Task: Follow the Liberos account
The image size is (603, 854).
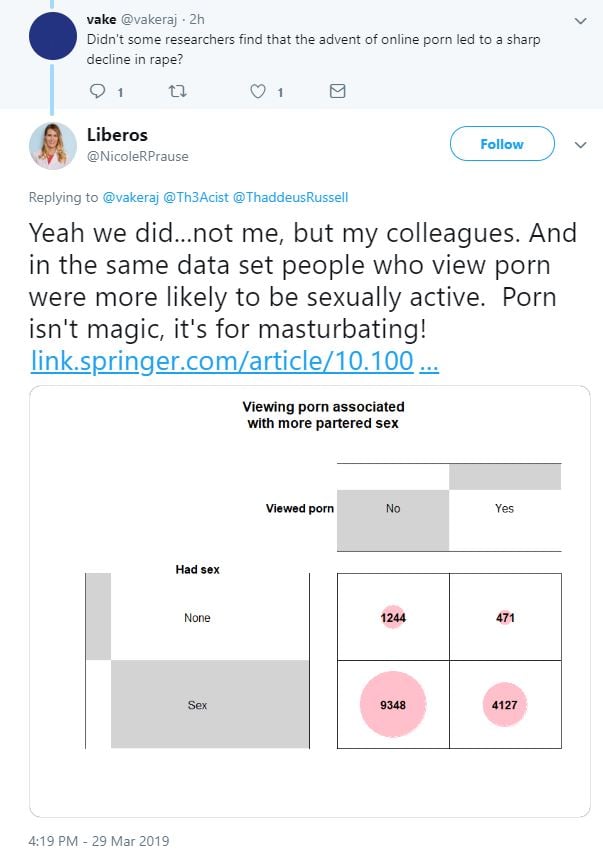Action: [x=501, y=144]
